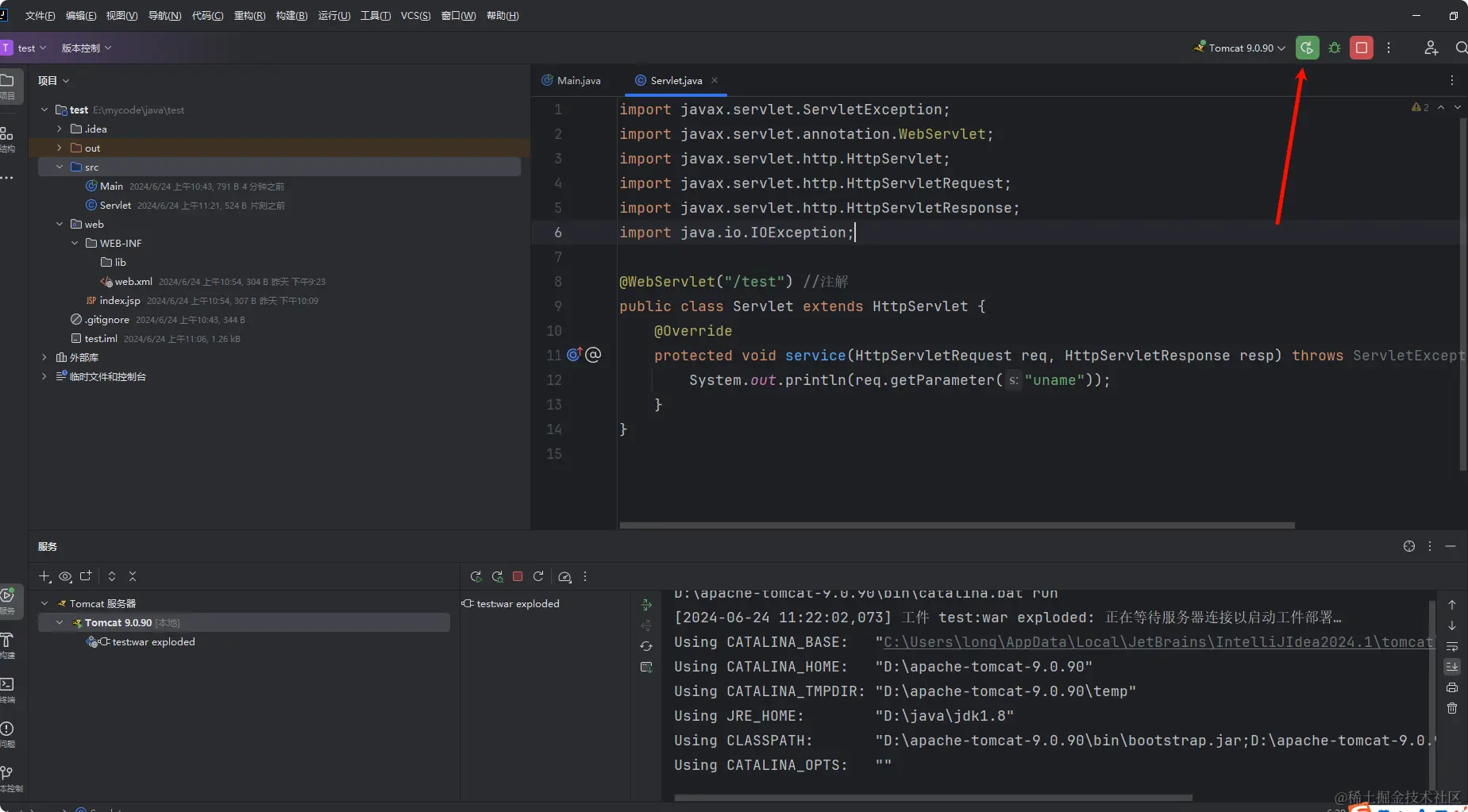Collapse the src folder in project tree
Viewport: 1468px width, 812px height.
pos(60,167)
